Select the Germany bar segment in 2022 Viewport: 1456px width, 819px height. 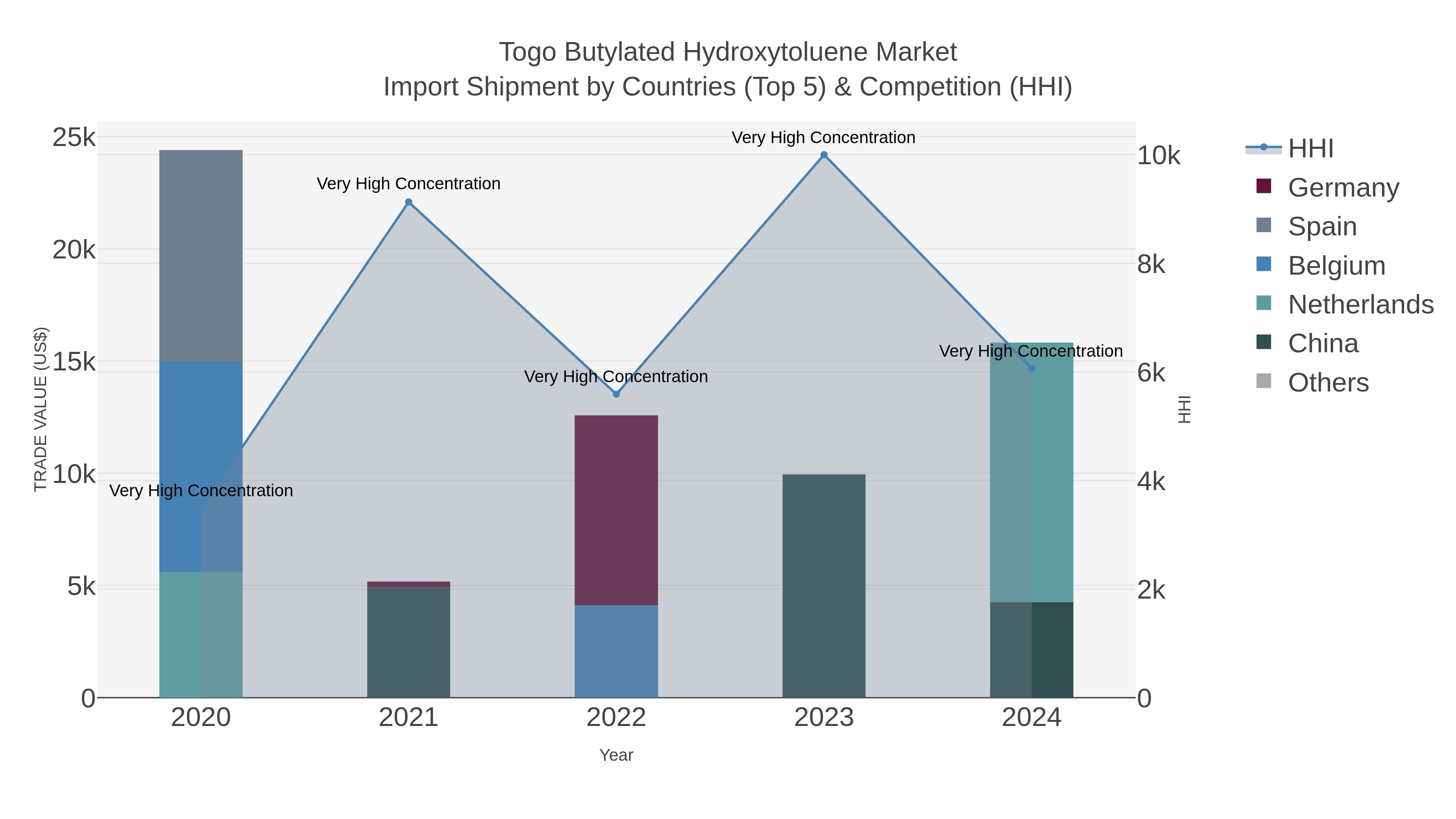click(x=616, y=510)
